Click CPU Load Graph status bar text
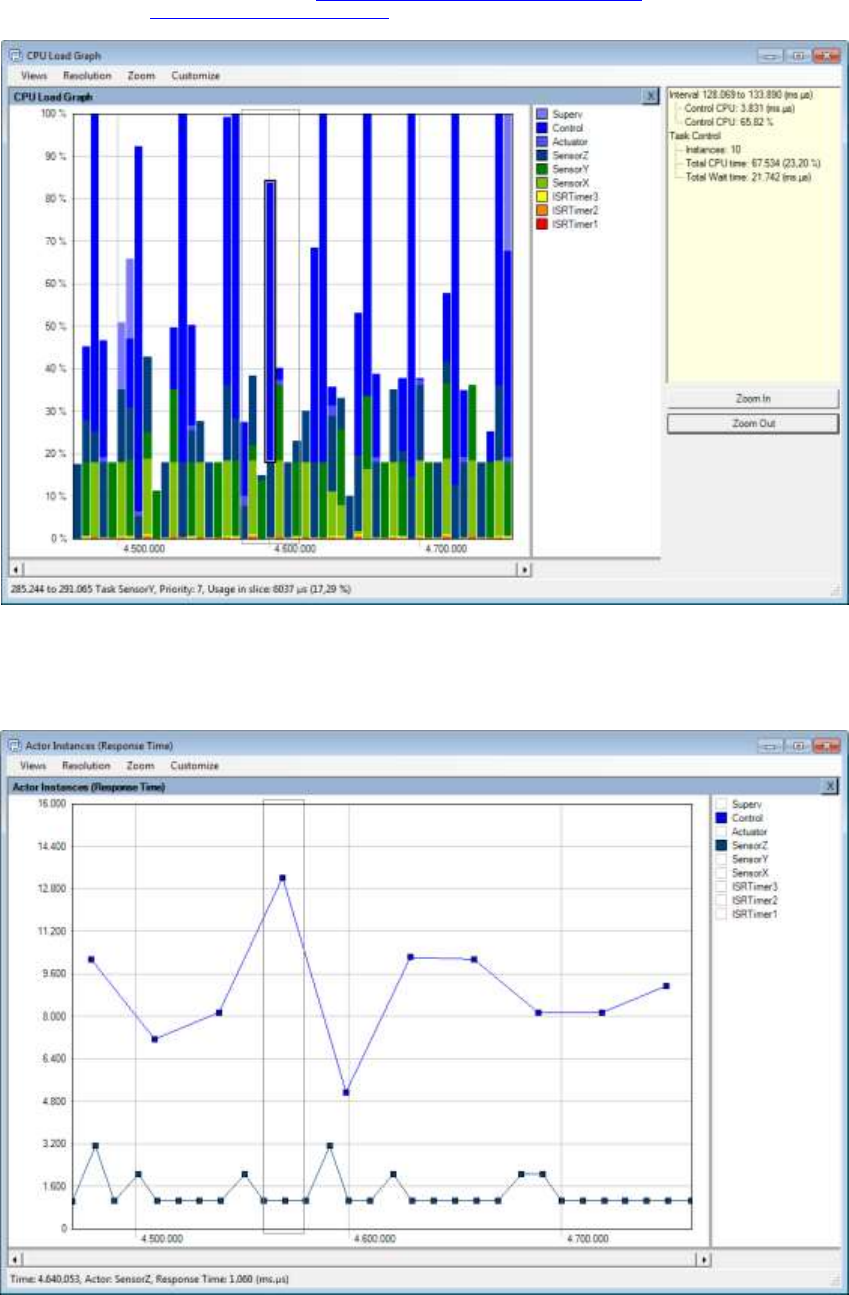This screenshot has height=1295, width=849. (x=181, y=591)
